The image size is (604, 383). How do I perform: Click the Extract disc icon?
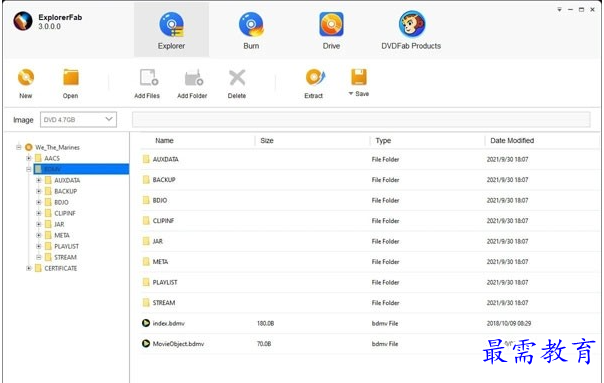click(x=315, y=77)
